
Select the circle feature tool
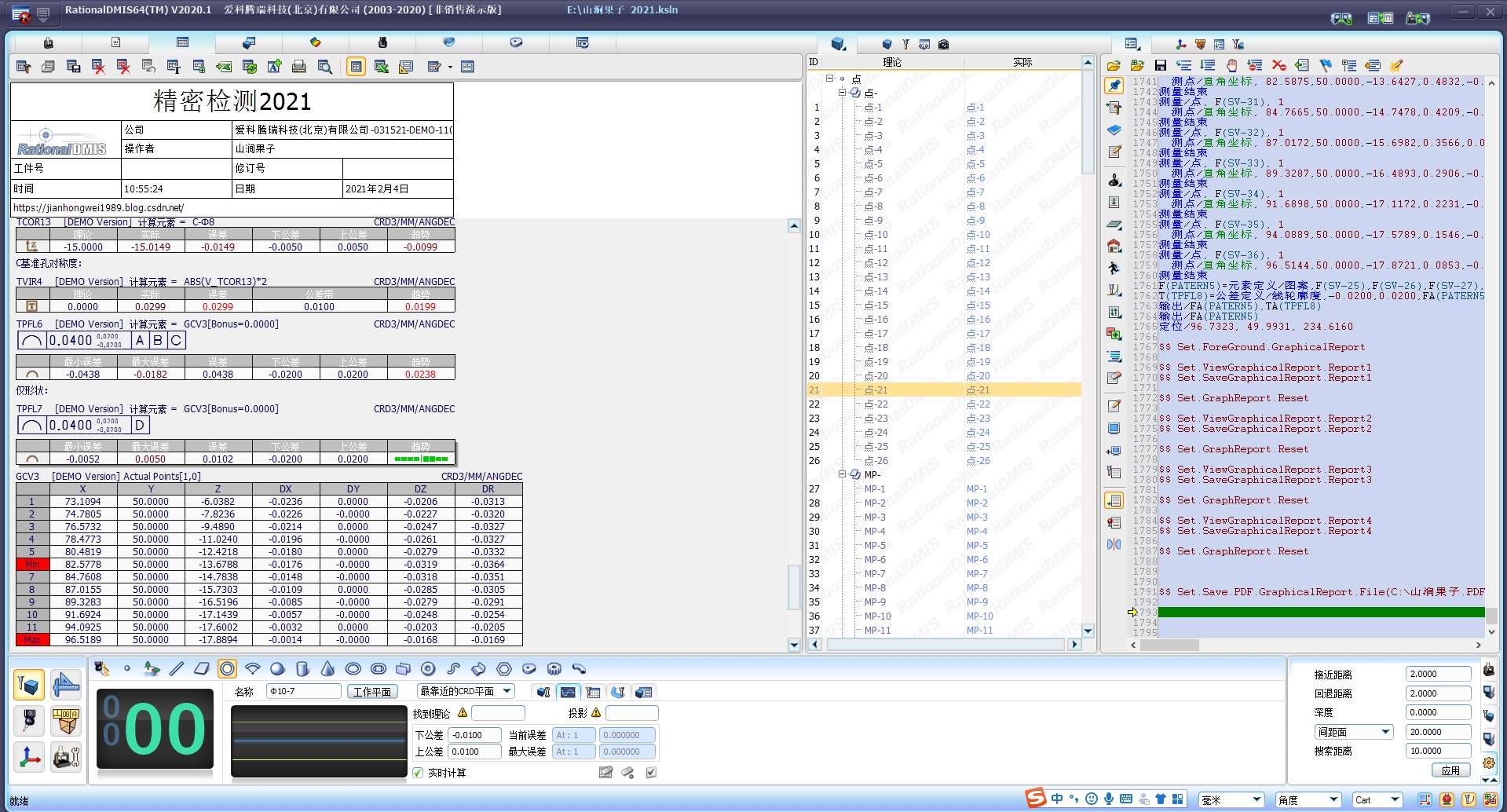(x=227, y=669)
